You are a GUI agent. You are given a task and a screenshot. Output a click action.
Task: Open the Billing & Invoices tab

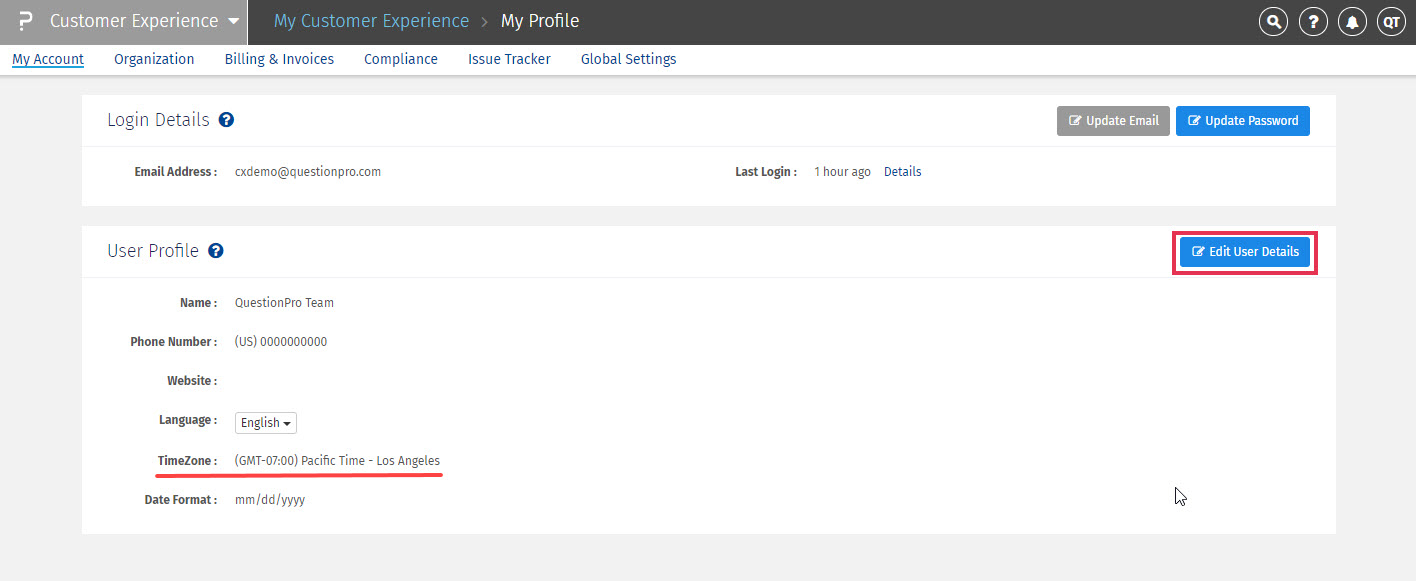[x=279, y=59]
